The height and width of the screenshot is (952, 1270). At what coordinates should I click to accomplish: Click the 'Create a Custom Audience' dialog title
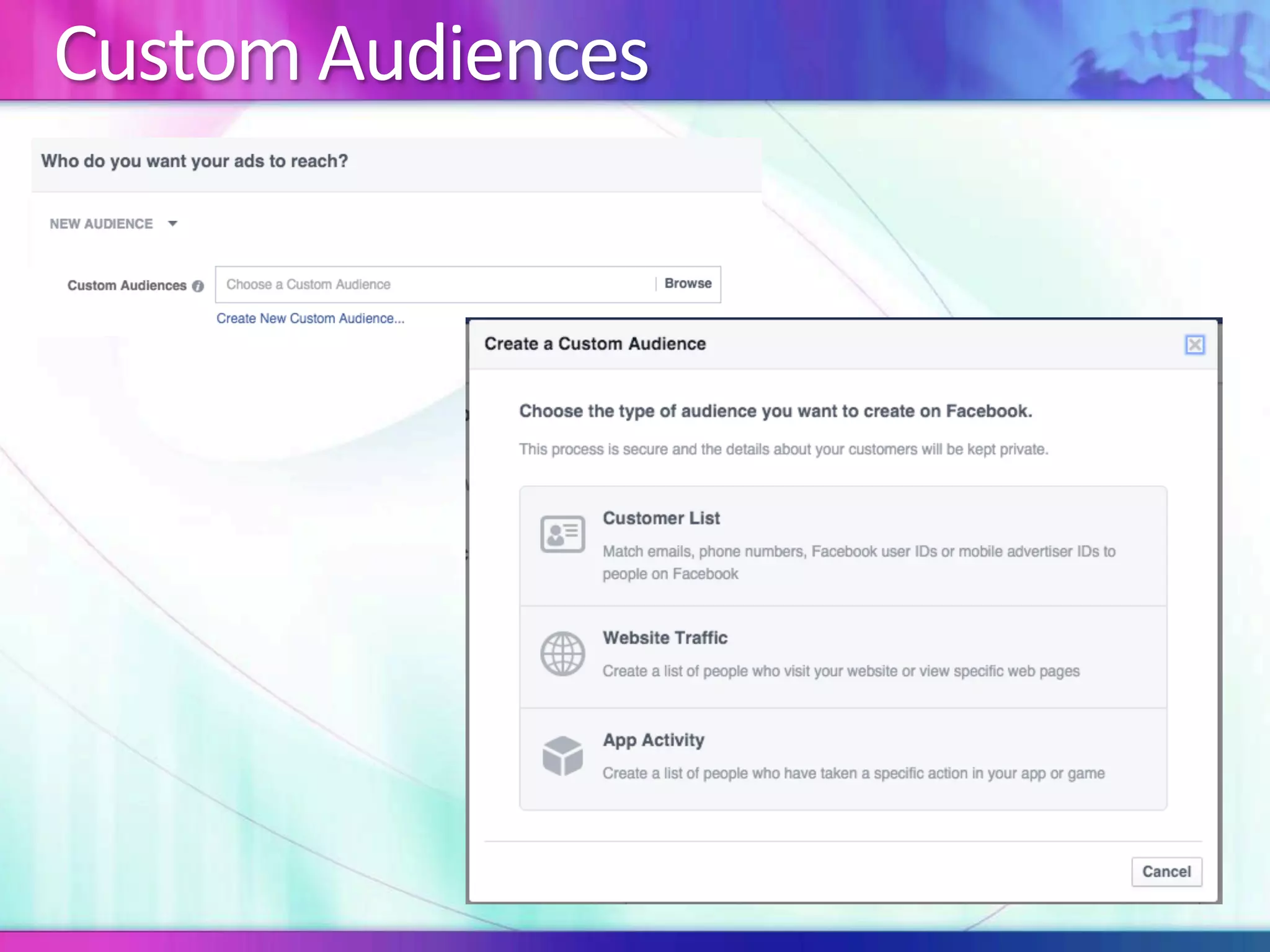(x=595, y=344)
